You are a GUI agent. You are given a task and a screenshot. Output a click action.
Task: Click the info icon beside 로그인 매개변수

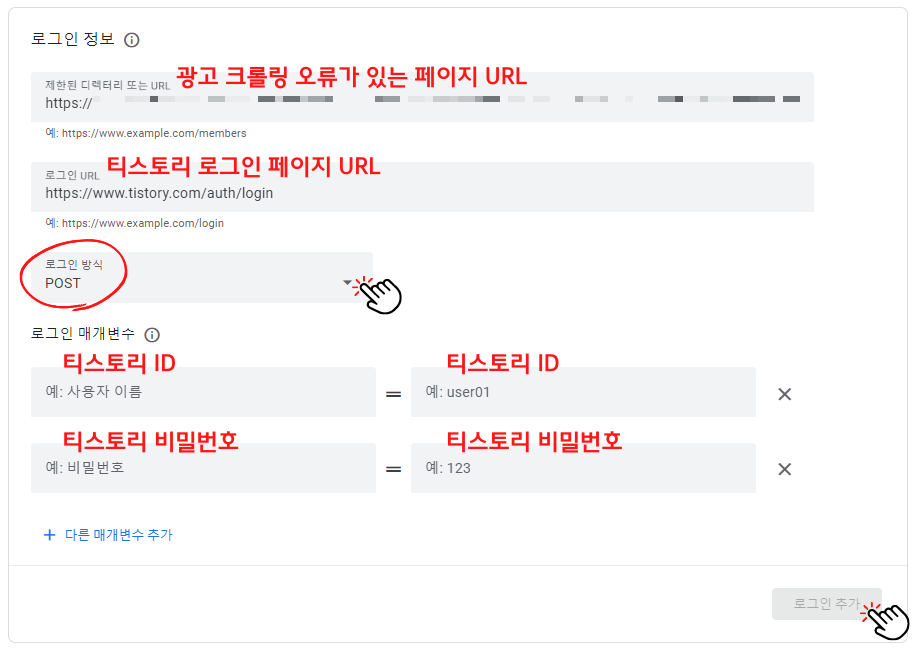(x=152, y=335)
